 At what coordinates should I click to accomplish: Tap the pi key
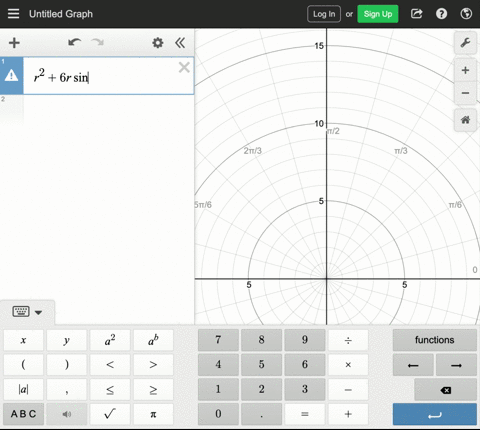tap(153, 414)
